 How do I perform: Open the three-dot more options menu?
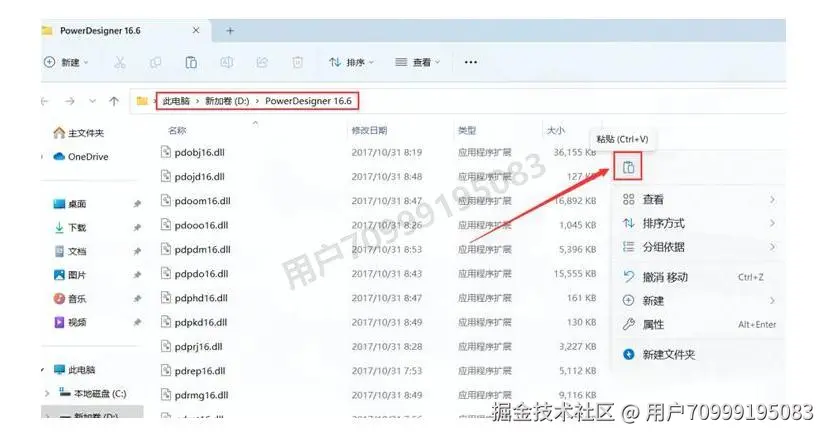[471, 62]
